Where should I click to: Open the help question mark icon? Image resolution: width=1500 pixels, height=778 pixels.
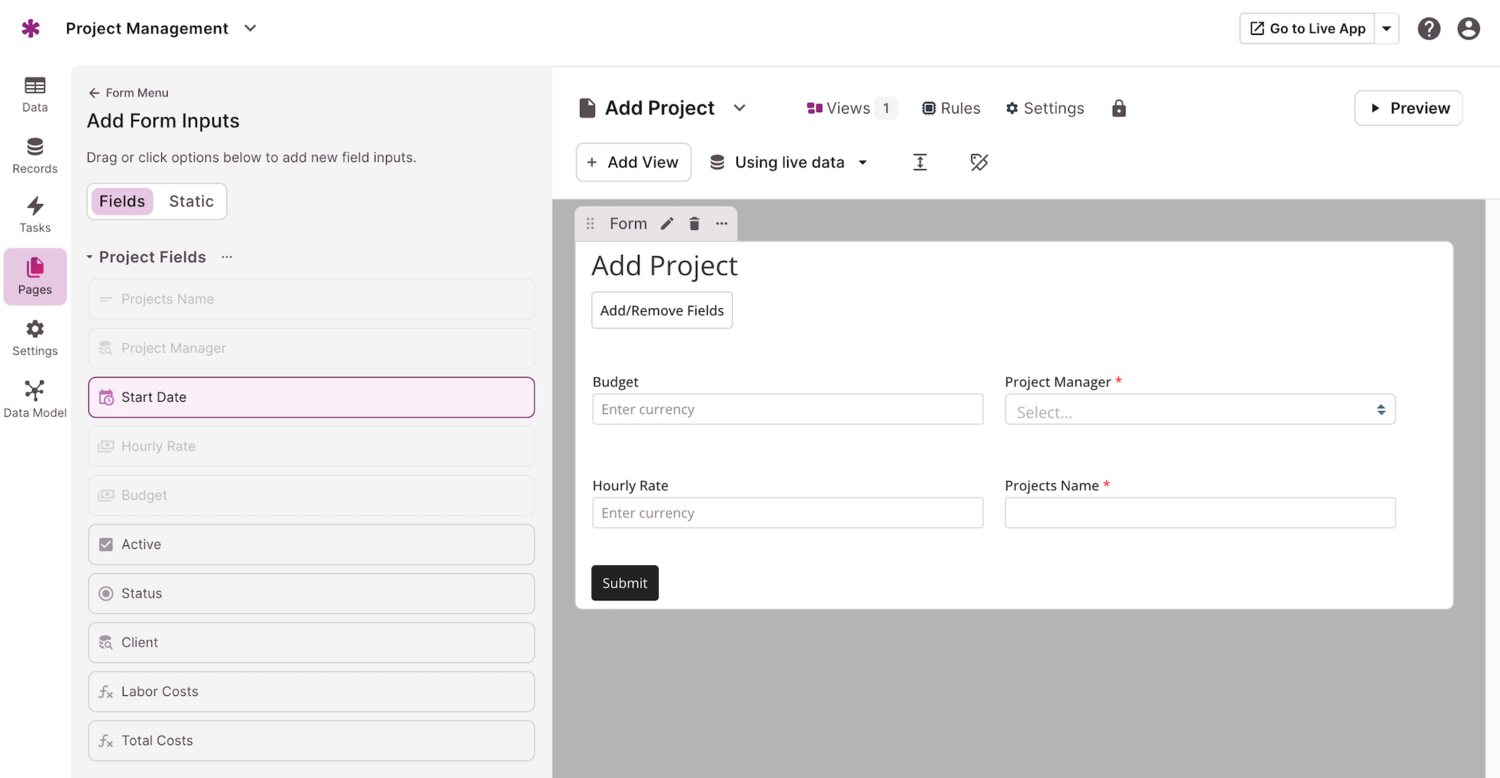pyautogui.click(x=1429, y=29)
